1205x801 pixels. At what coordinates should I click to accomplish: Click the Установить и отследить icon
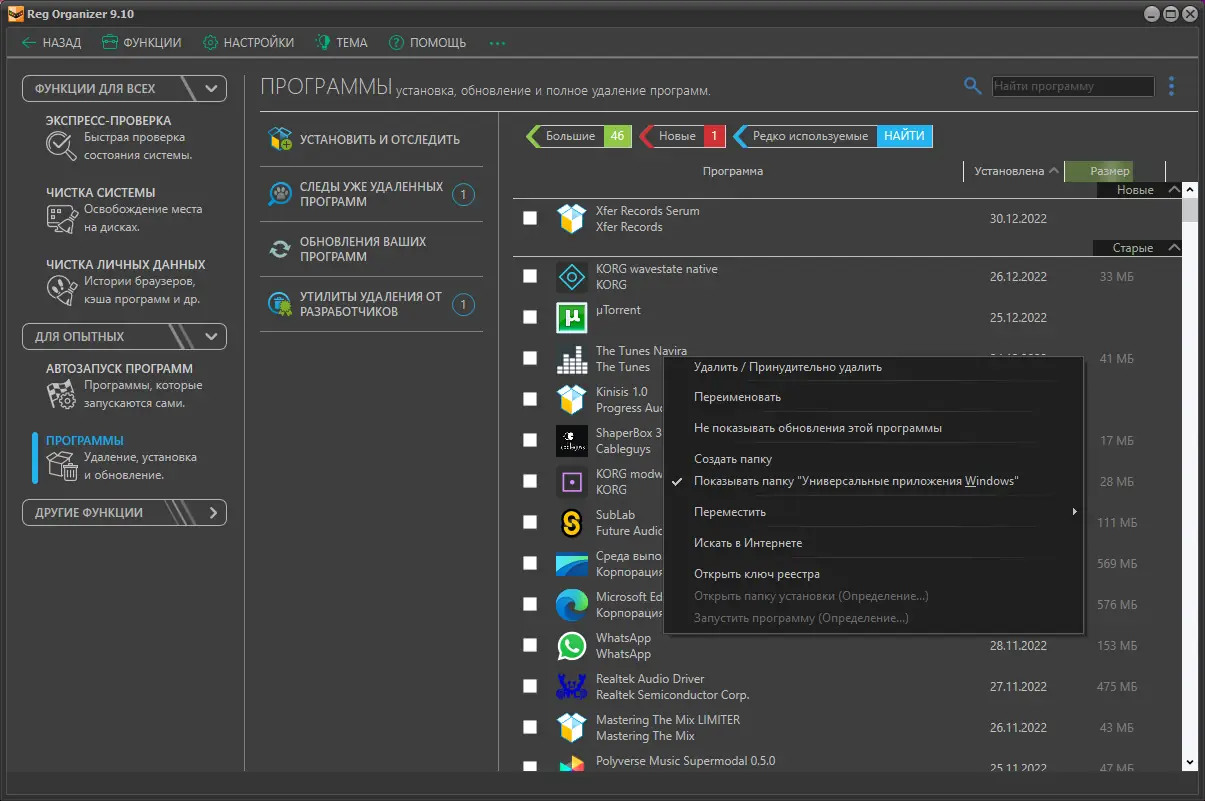[280, 139]
